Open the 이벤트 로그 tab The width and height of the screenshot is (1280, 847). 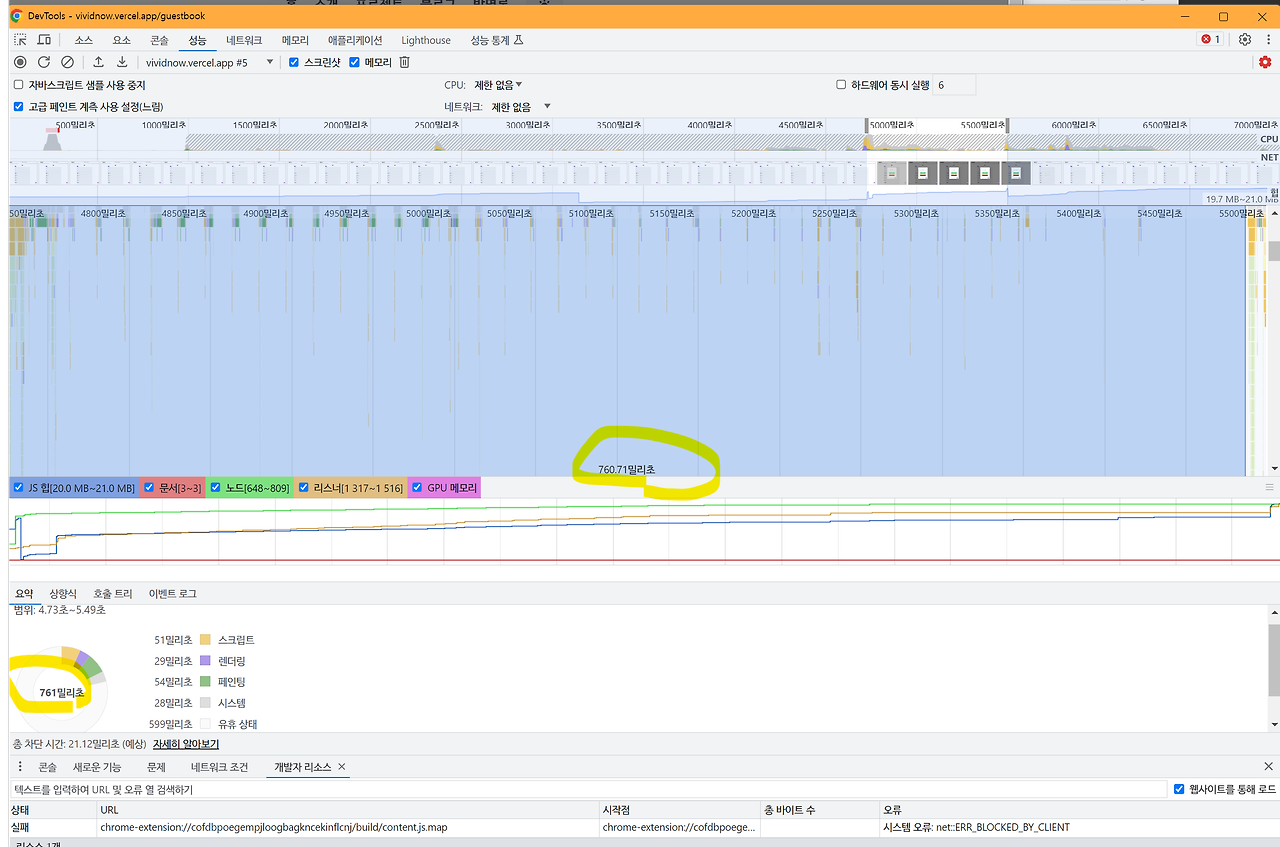pyautogui.click(x=173, y=593)
